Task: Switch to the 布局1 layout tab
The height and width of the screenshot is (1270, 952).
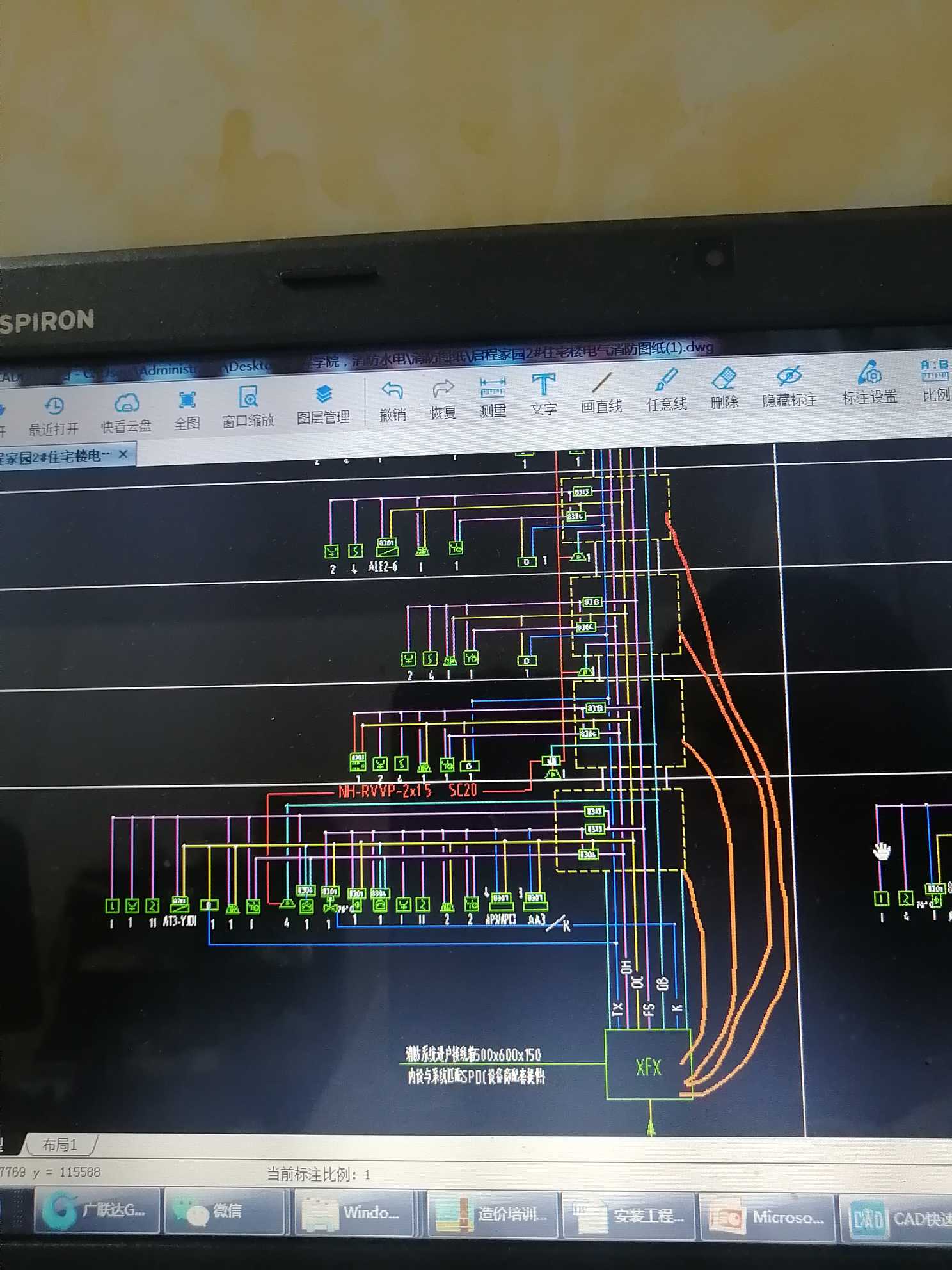Action: pos(60,1144)
